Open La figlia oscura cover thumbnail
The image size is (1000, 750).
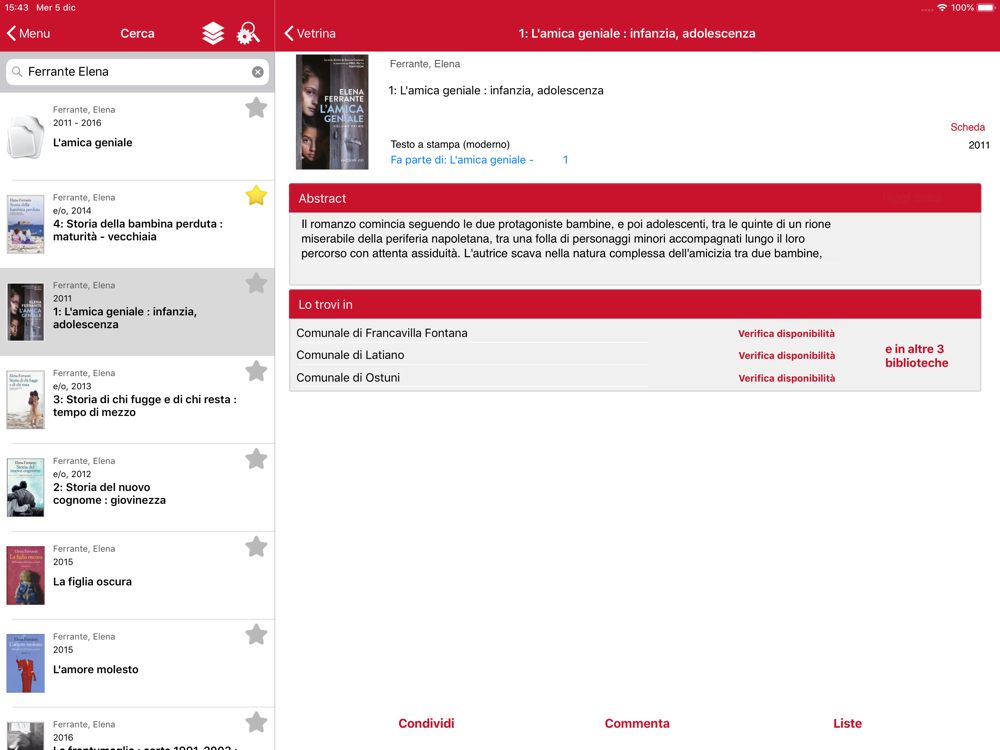pyautogui.click(x=26, y=575)
